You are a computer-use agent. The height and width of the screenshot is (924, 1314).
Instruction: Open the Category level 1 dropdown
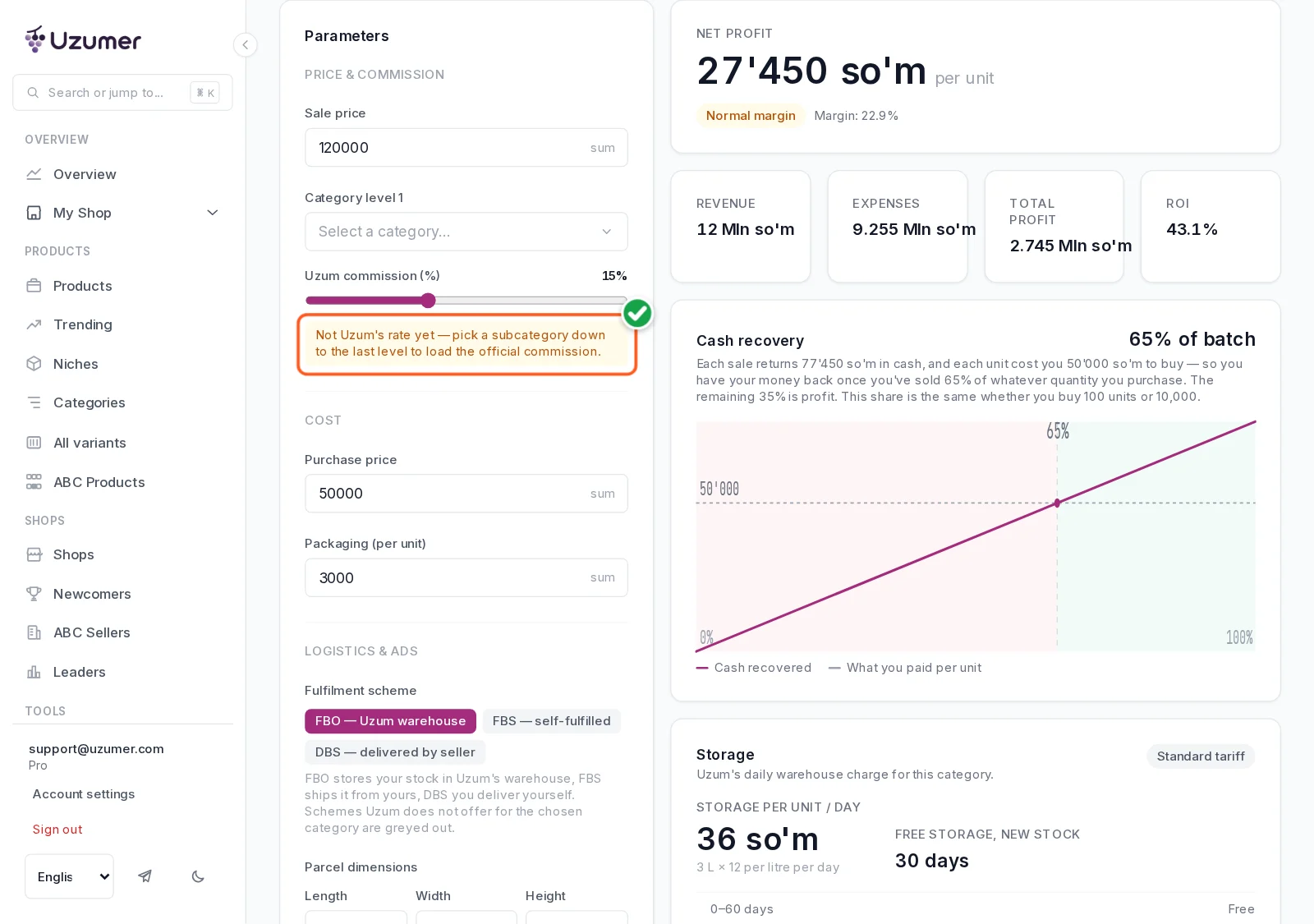click(x=466, y=232)
